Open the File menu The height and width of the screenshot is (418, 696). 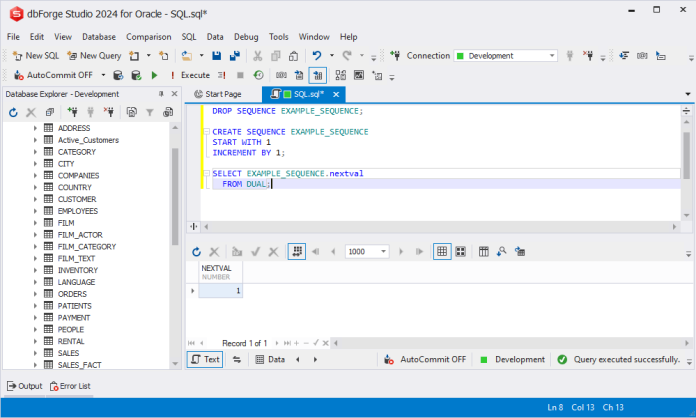click(13, 37)
